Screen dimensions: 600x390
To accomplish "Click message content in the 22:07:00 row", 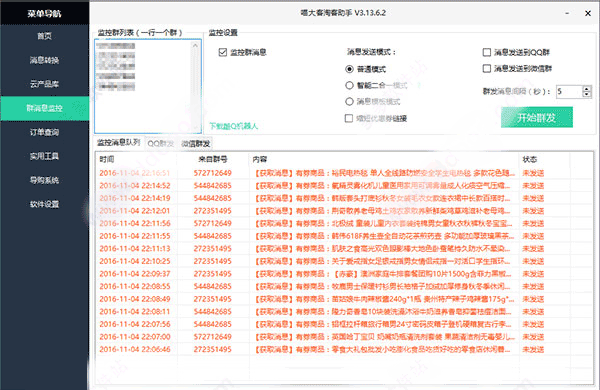I will click(385, 337).
